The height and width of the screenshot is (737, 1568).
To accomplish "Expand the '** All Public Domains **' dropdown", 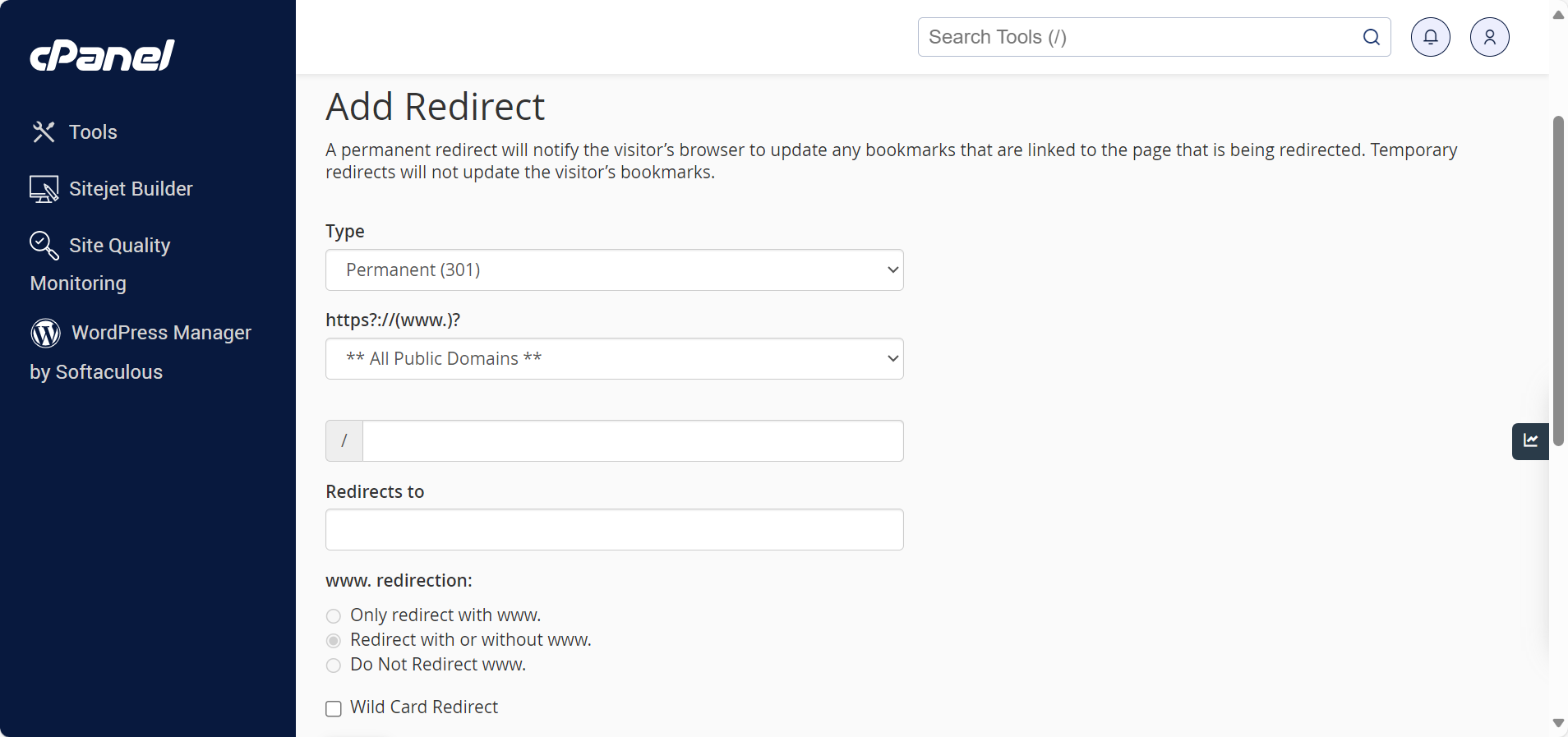I will [x=613, y=358].
